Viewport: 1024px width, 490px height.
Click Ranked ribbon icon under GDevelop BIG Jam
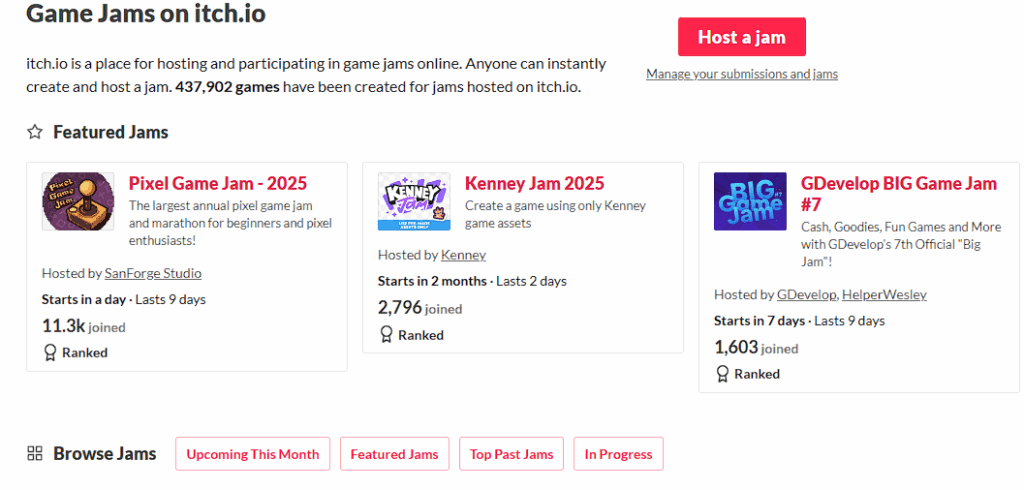(x=722, y=373)
